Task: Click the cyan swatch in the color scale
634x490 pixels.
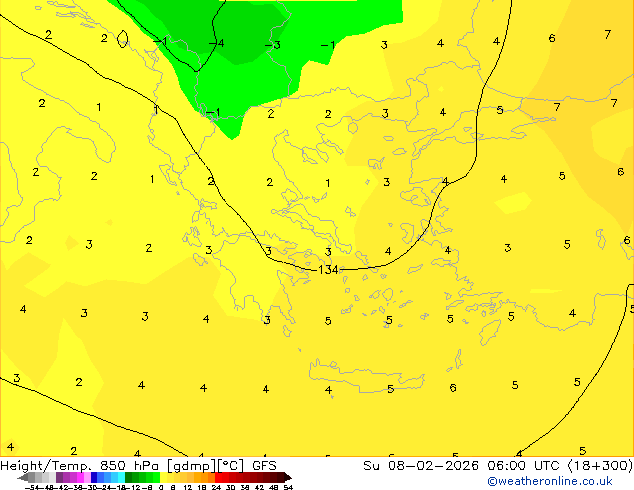Action: 121,477
